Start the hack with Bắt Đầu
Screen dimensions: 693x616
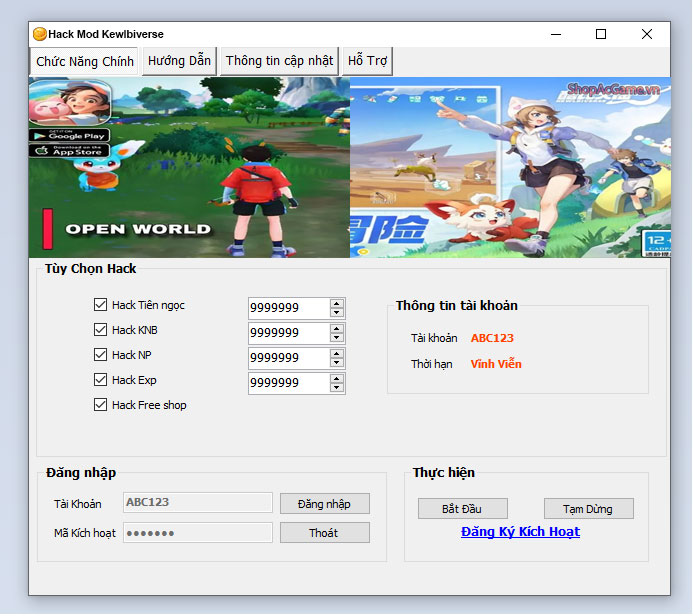(463, 509)
